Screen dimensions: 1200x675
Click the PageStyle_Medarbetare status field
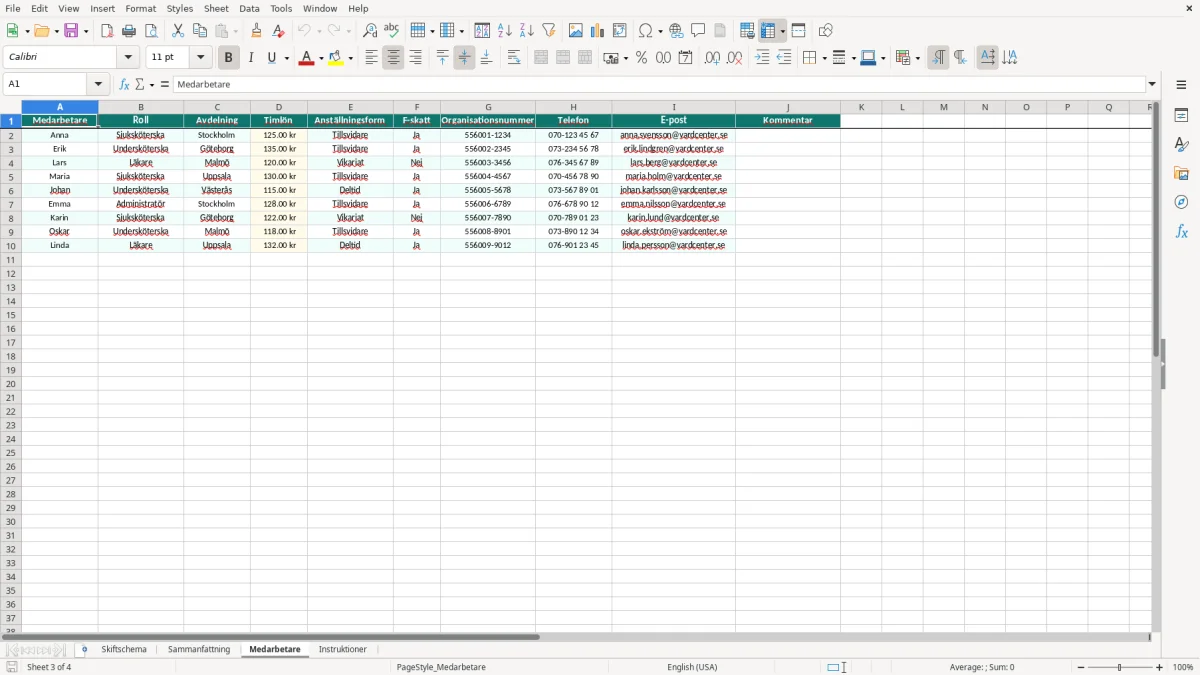click(441, 667)
